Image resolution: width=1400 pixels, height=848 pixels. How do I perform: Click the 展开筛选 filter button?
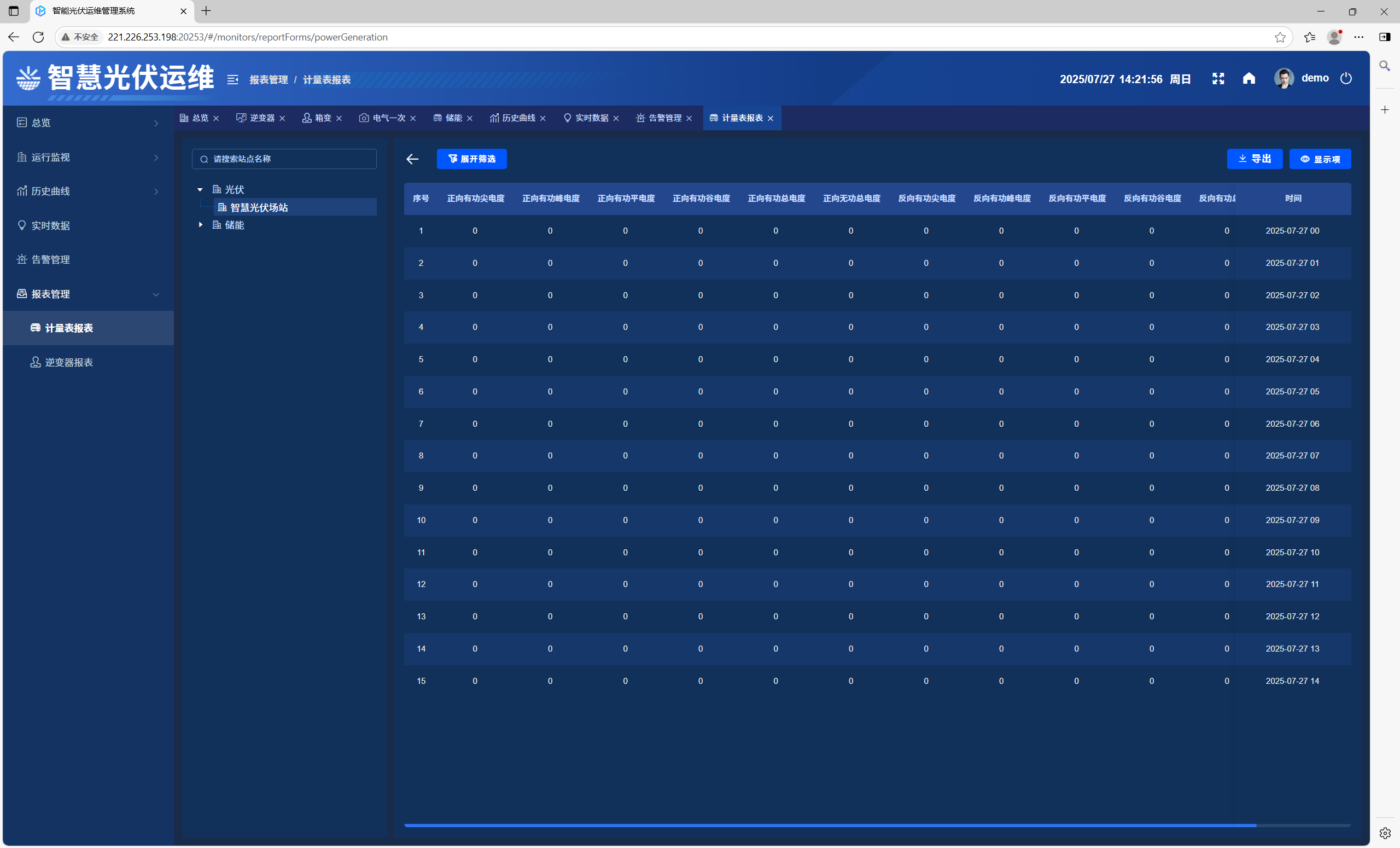pos(471,159)
